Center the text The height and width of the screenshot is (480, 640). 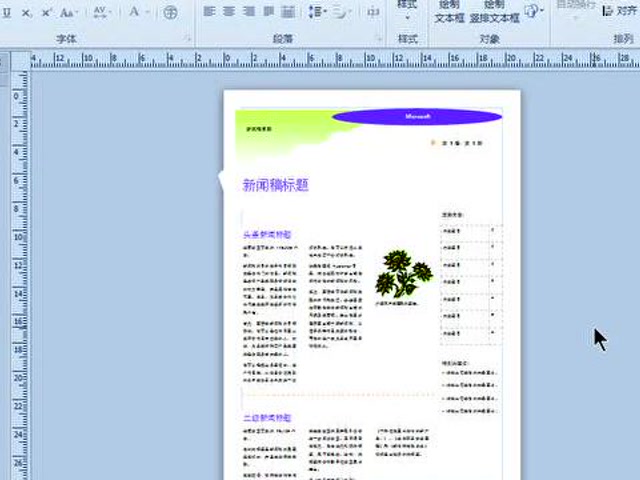point(229,12)
